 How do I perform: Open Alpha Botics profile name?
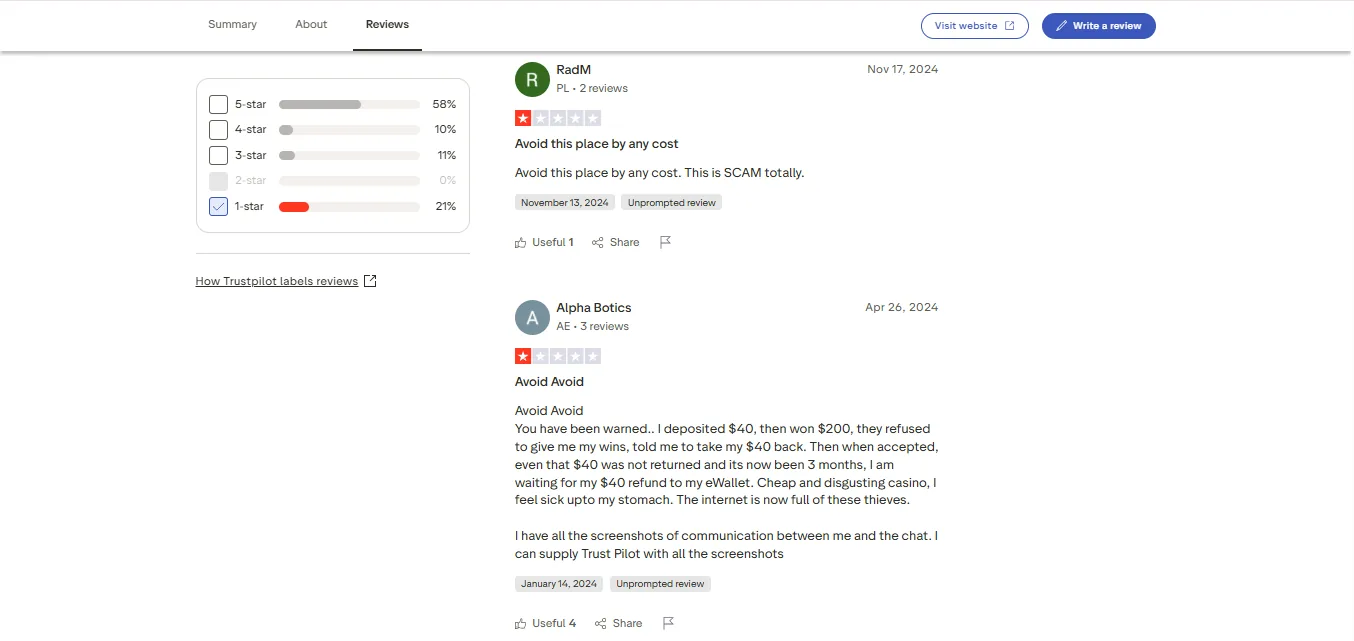[x=594, y=307]
